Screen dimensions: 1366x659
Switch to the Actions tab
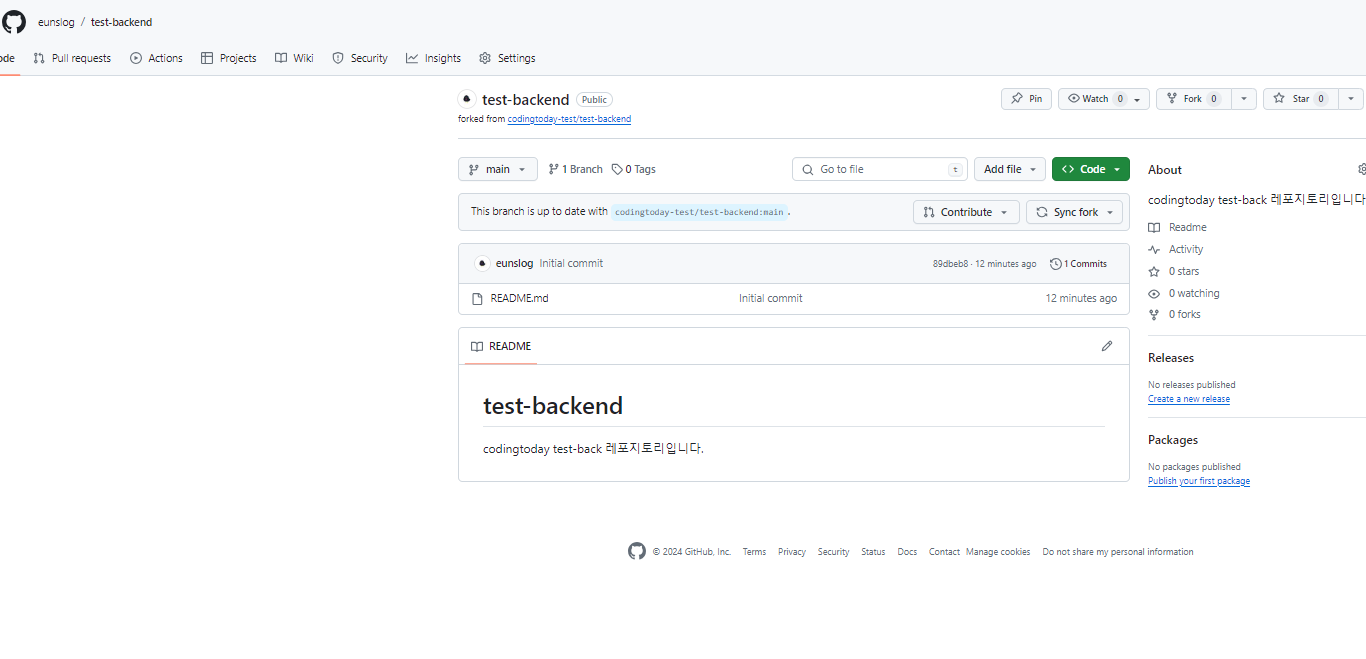click(156, 58)
